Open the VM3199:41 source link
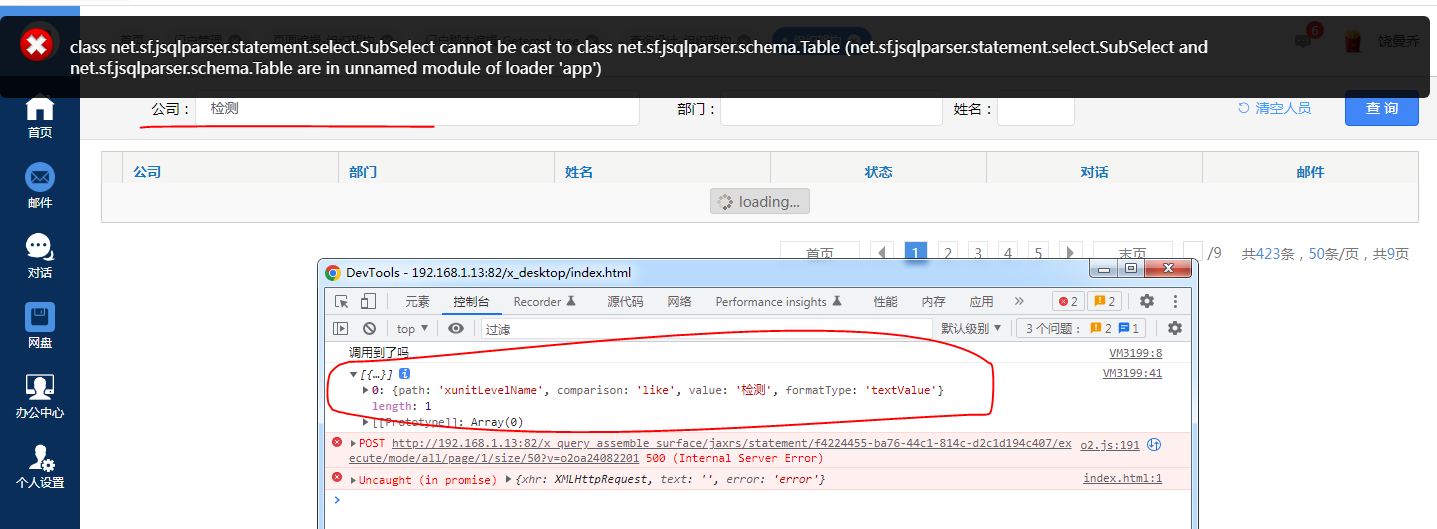 1132,373
